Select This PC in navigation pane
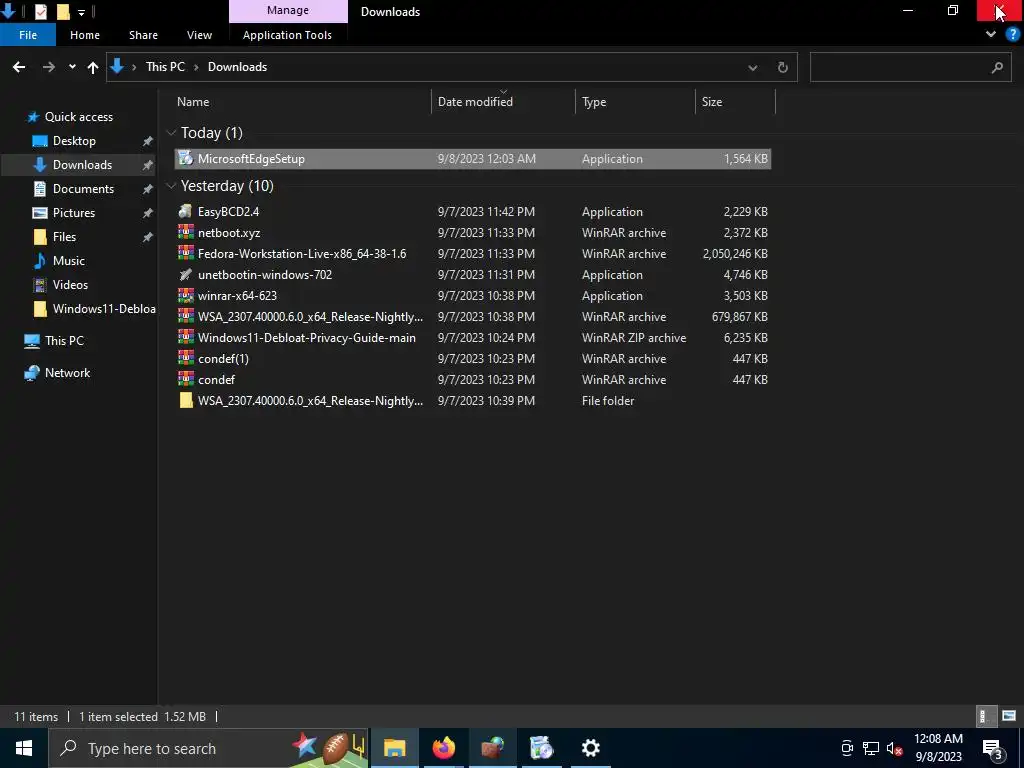The width and height of the screenshot is (1024, 768). point(64,340)
